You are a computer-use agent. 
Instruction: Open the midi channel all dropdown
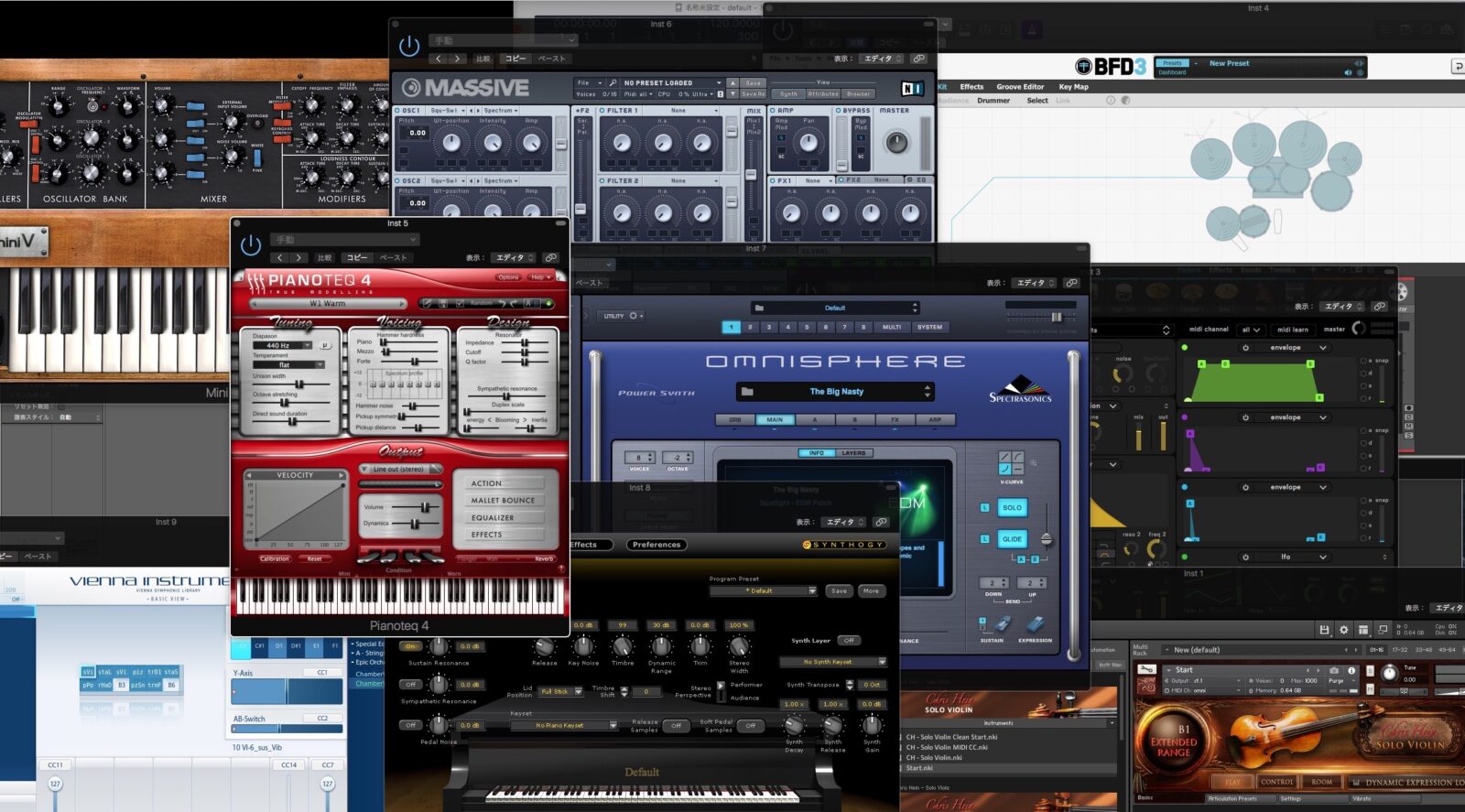click(1251, 330)
